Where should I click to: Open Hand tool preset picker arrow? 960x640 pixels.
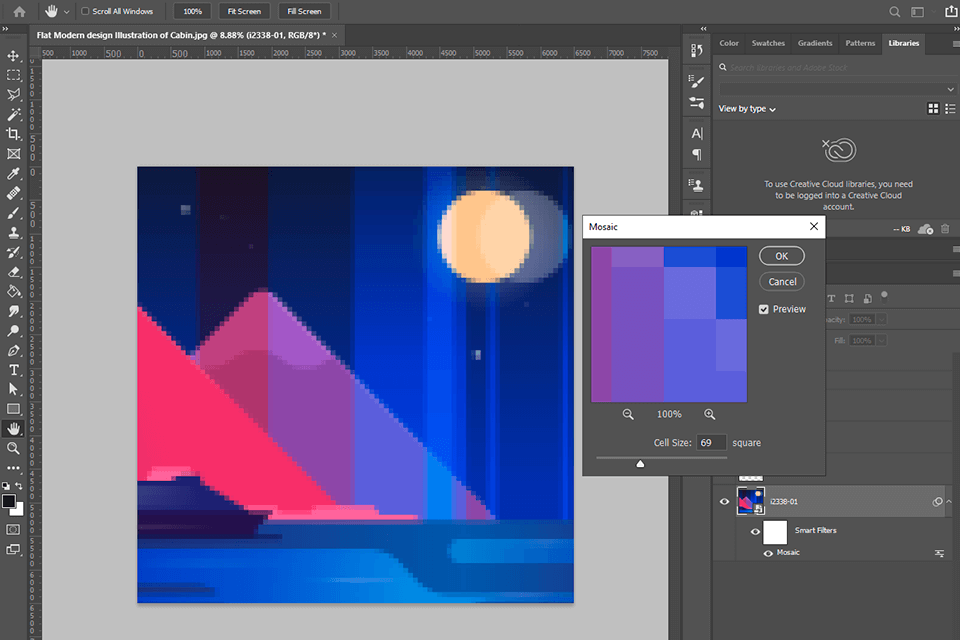67,12
